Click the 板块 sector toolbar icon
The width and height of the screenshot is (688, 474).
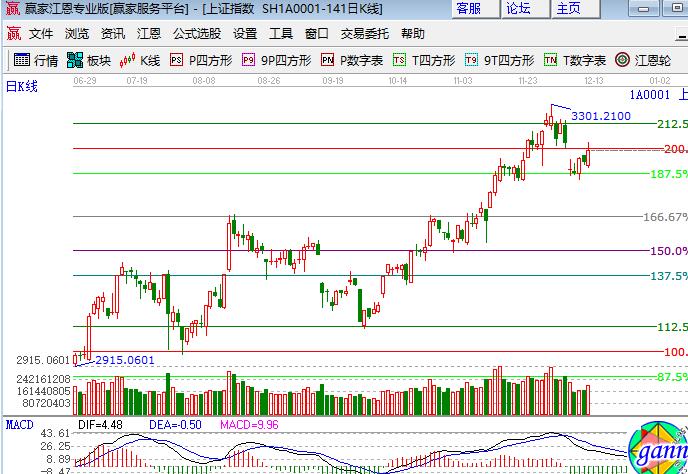click(x=89, y=60)
